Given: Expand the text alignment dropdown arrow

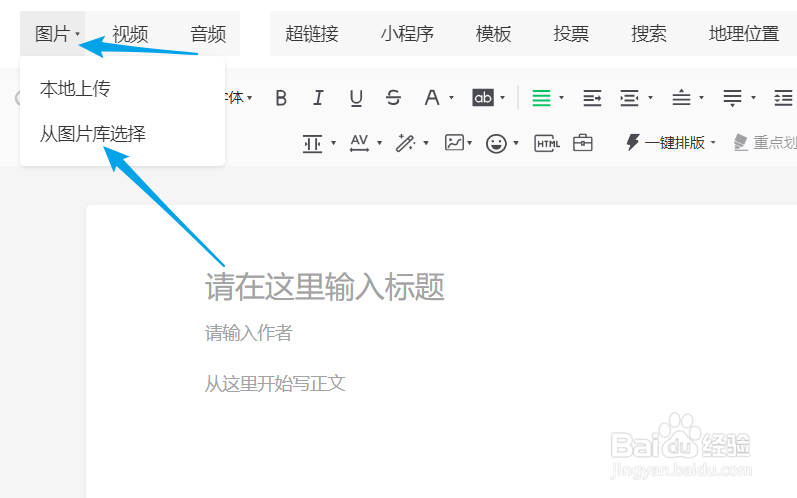Looking at the screenshot, I should pos(561,98).
